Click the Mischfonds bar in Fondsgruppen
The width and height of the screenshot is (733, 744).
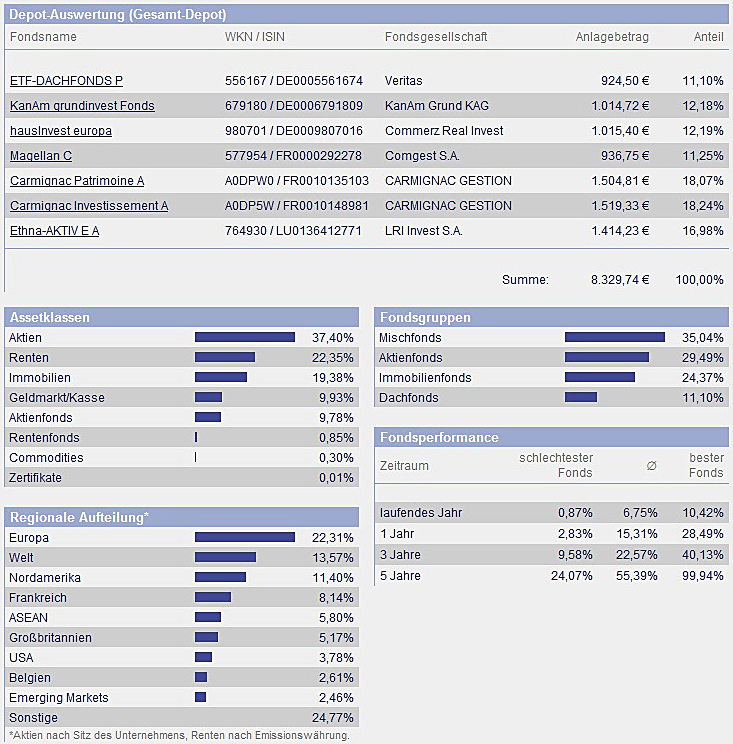pyautogui.click(x=614, y=337)
